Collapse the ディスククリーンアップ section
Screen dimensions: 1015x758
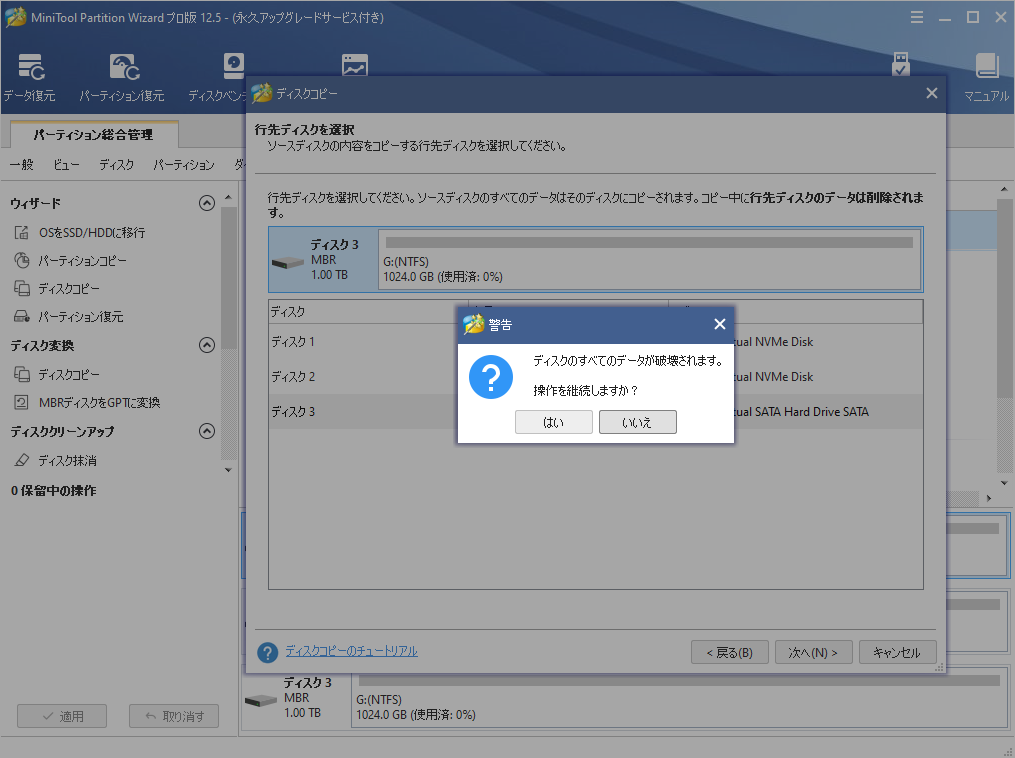207,431
